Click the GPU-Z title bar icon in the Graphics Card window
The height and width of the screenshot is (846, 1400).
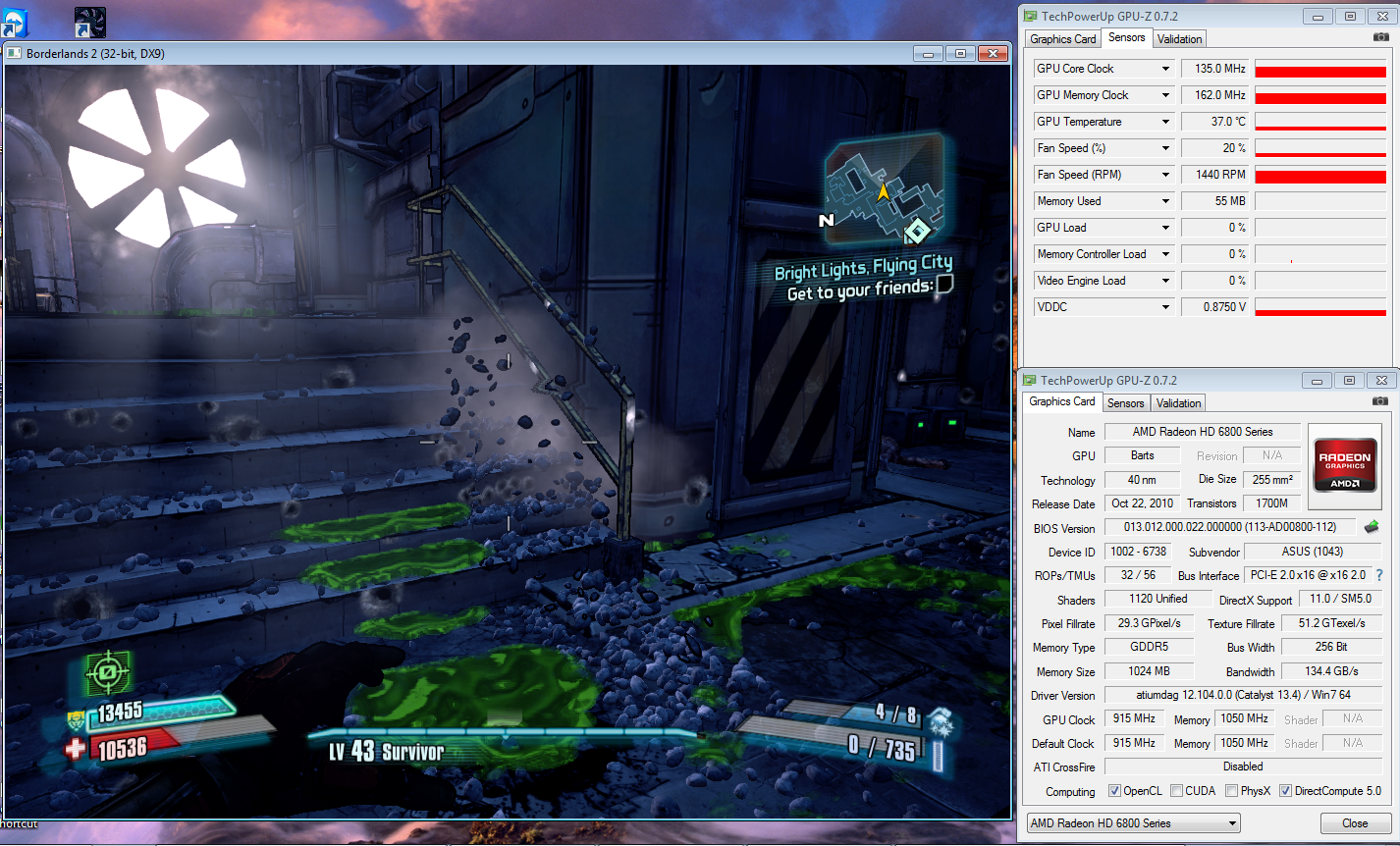pos(1029,380)
